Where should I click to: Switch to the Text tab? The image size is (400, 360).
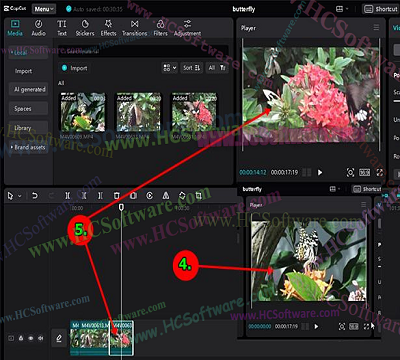pos(62,28)
